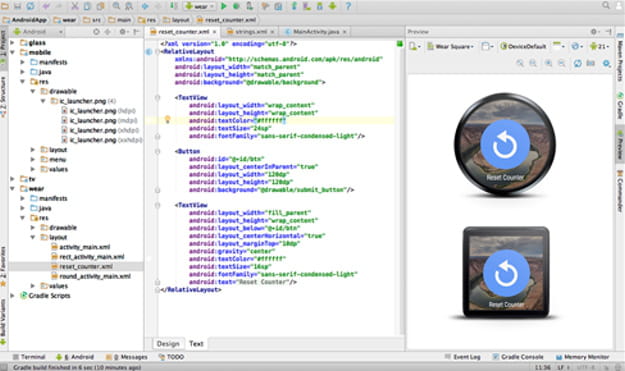Open the TODO tool window

pos(171,357)
